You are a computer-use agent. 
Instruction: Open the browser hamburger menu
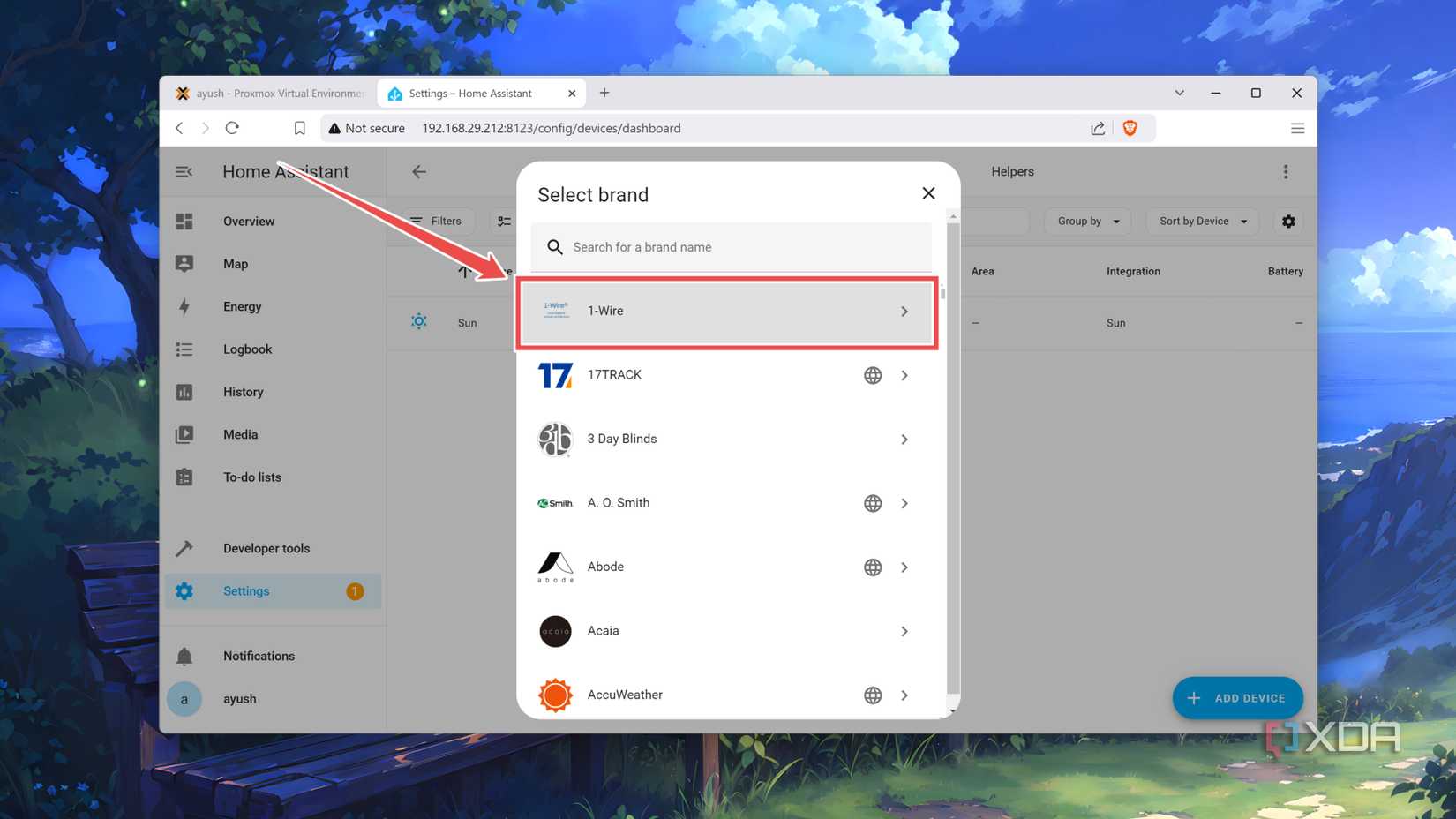point(1297,129)
